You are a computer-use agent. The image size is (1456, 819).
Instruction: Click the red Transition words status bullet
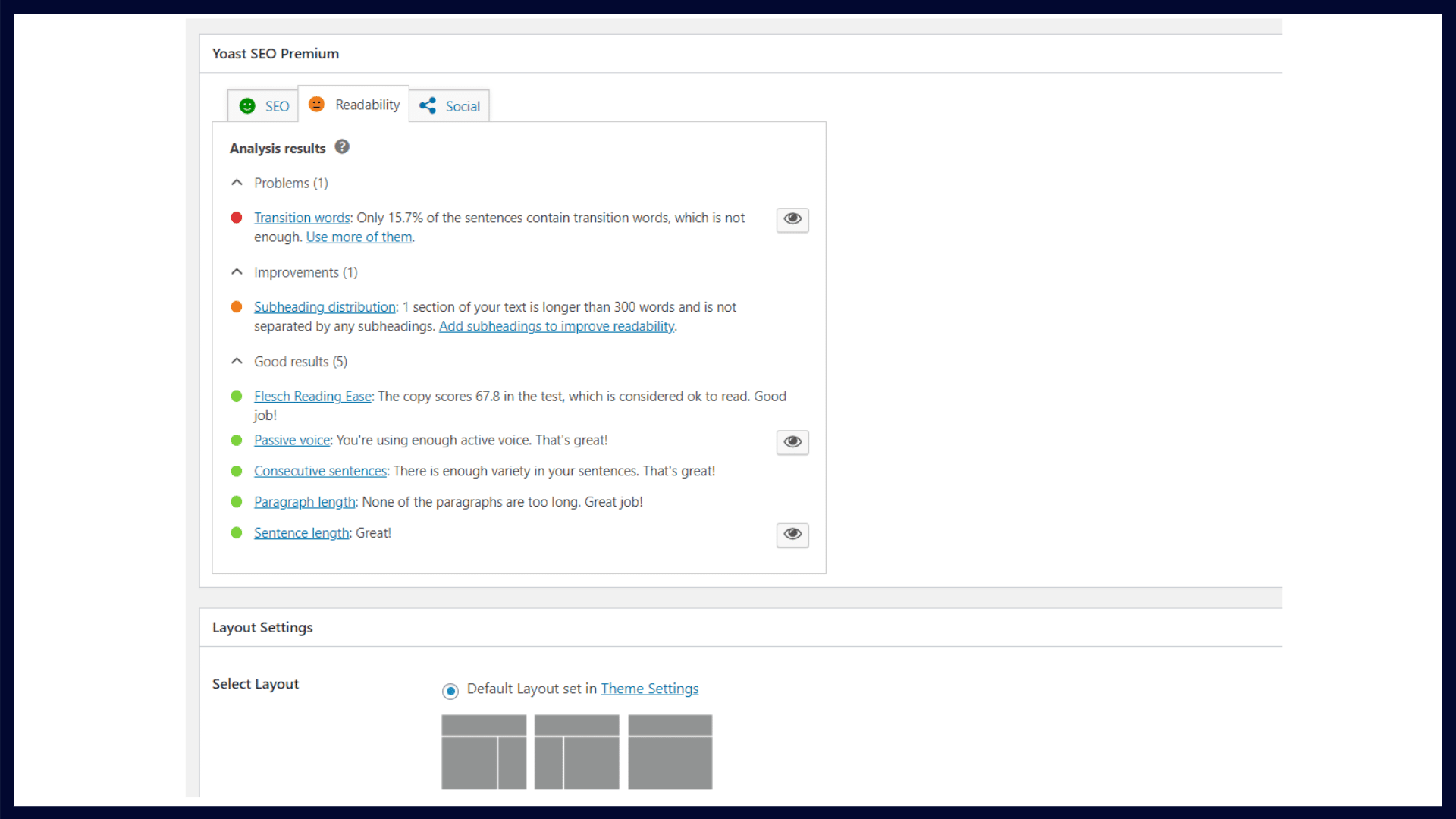coord(237,218)
